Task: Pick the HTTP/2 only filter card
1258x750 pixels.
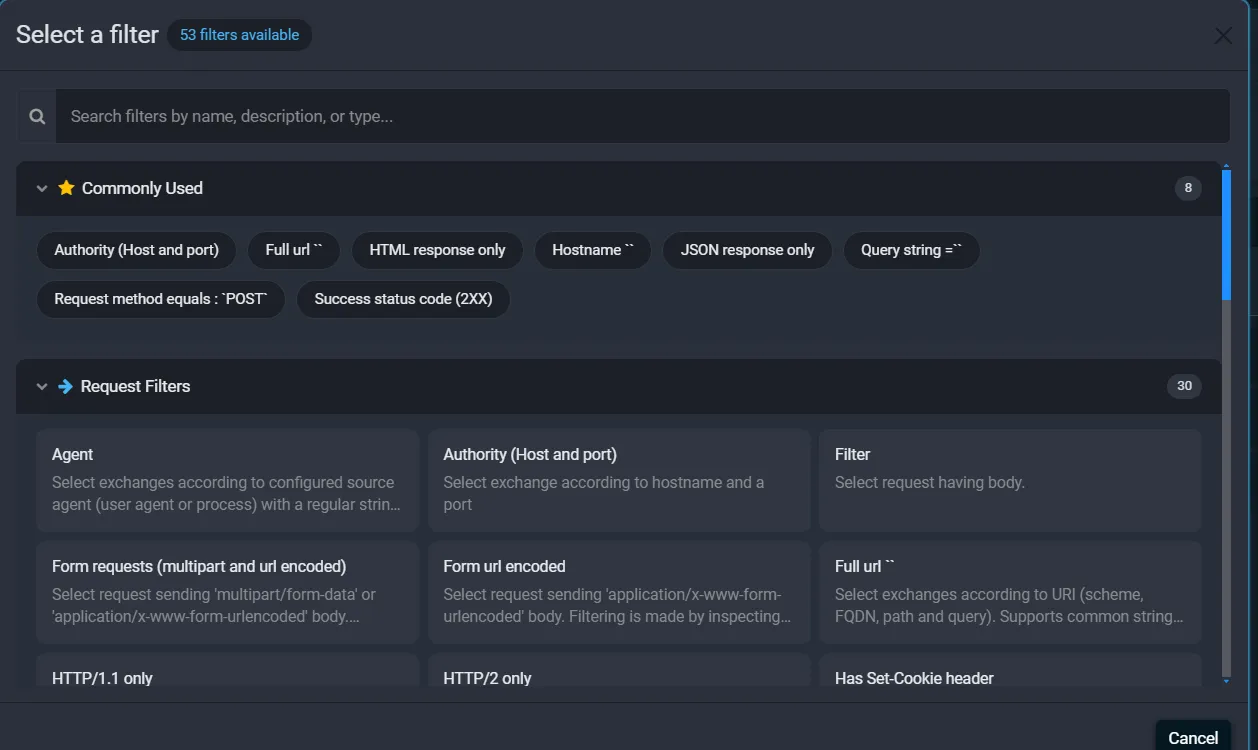Action: [x=619, y=672]
